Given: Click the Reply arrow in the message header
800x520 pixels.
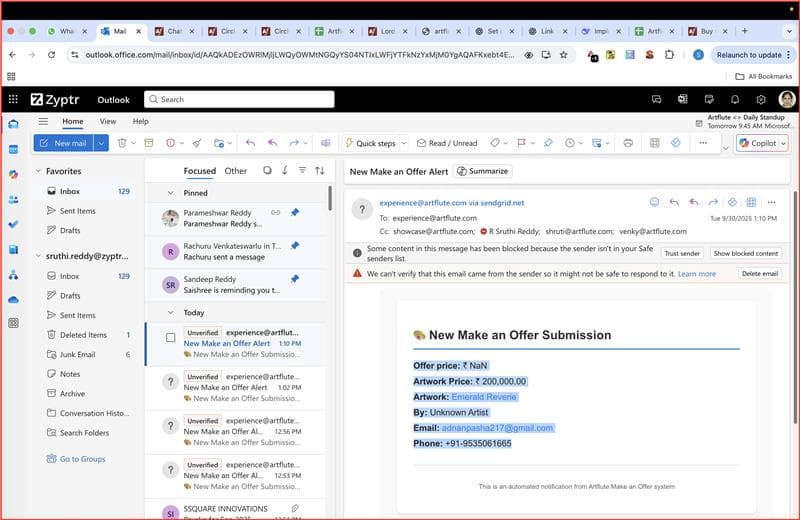Looking at the screenshot, I should click(674, 202).
